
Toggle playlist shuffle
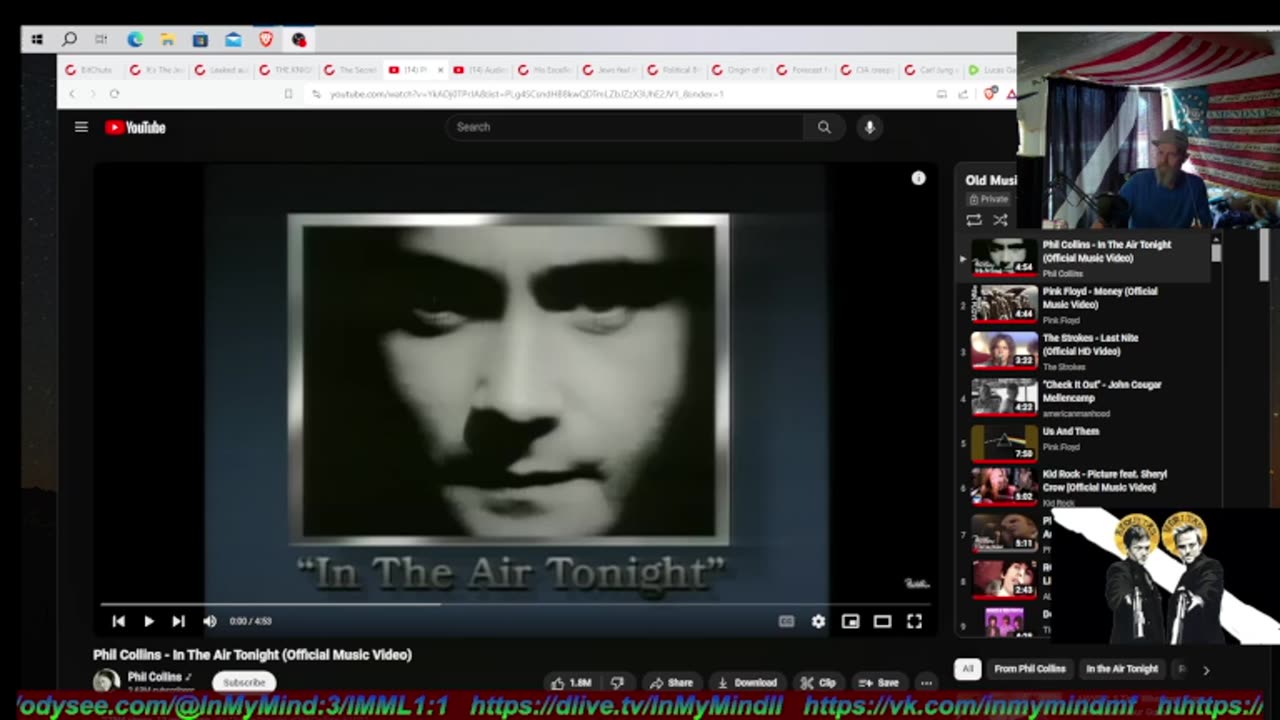(999, 220)
